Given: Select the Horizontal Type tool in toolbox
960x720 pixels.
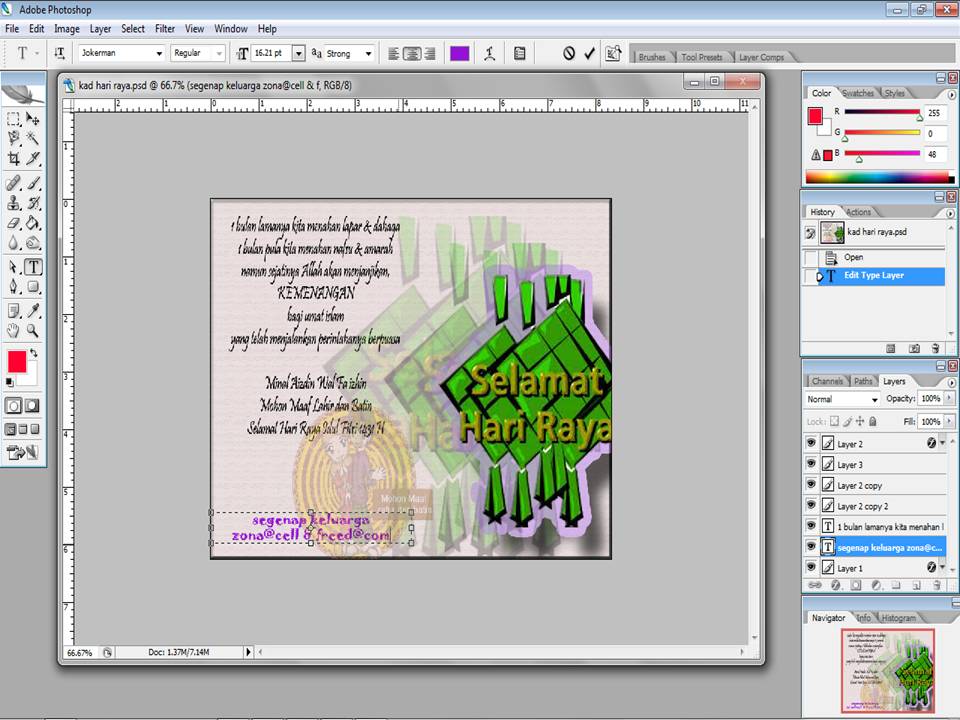Looking at the screenshot, I should [33, 267].
